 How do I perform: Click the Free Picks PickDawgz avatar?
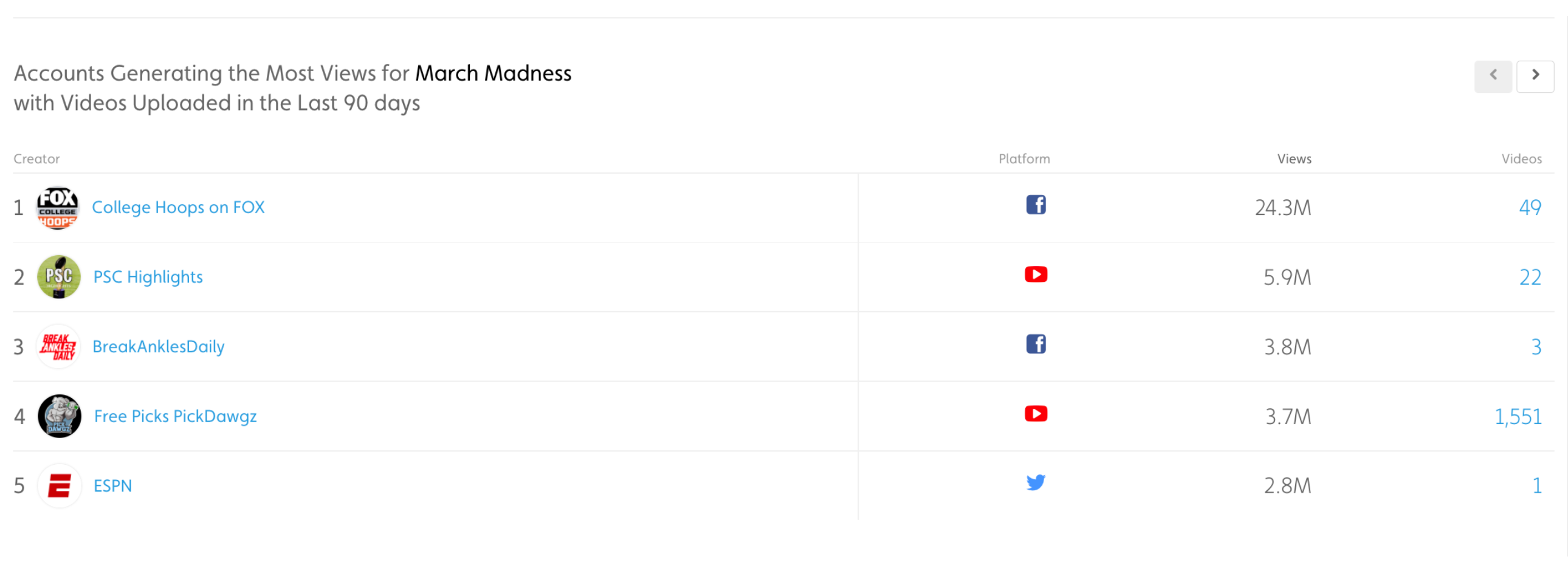[59, 417]
